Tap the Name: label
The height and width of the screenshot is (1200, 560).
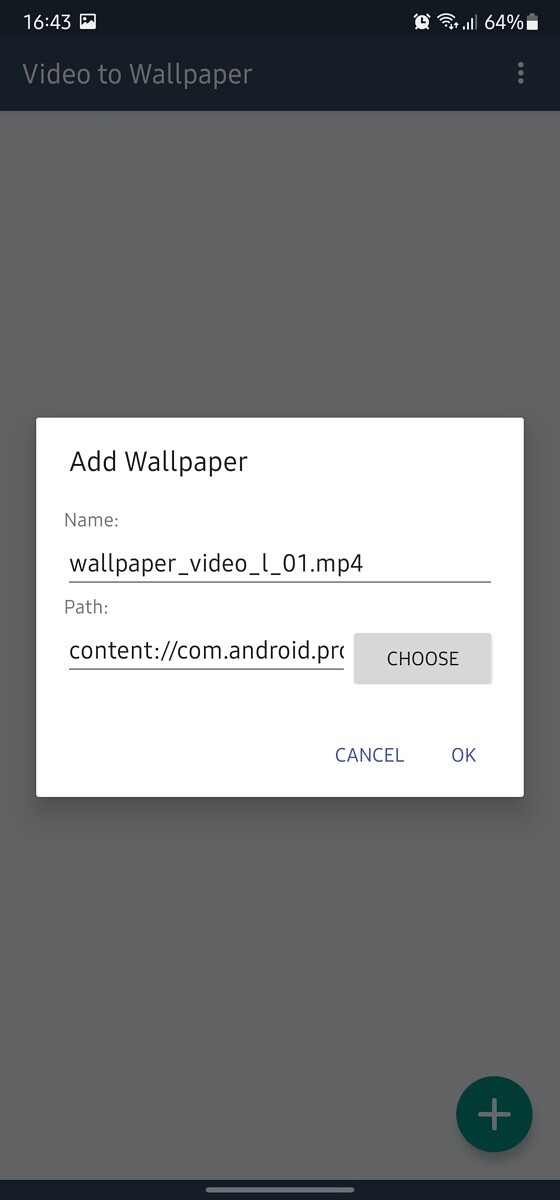click(91, 520)
